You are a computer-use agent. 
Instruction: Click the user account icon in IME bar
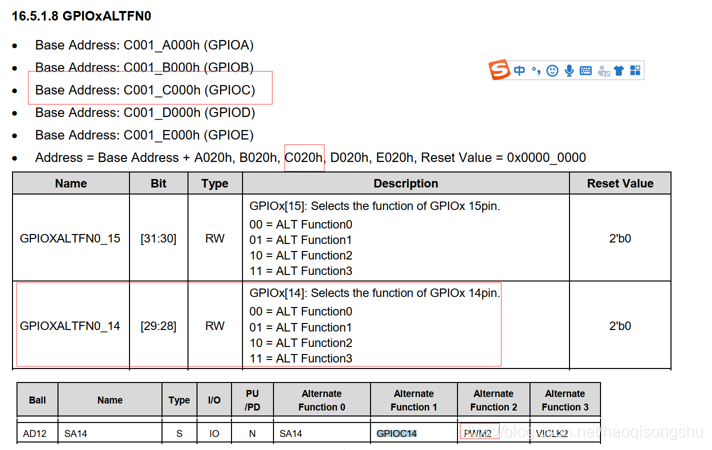pyautogui.click(x=603, y=70)
